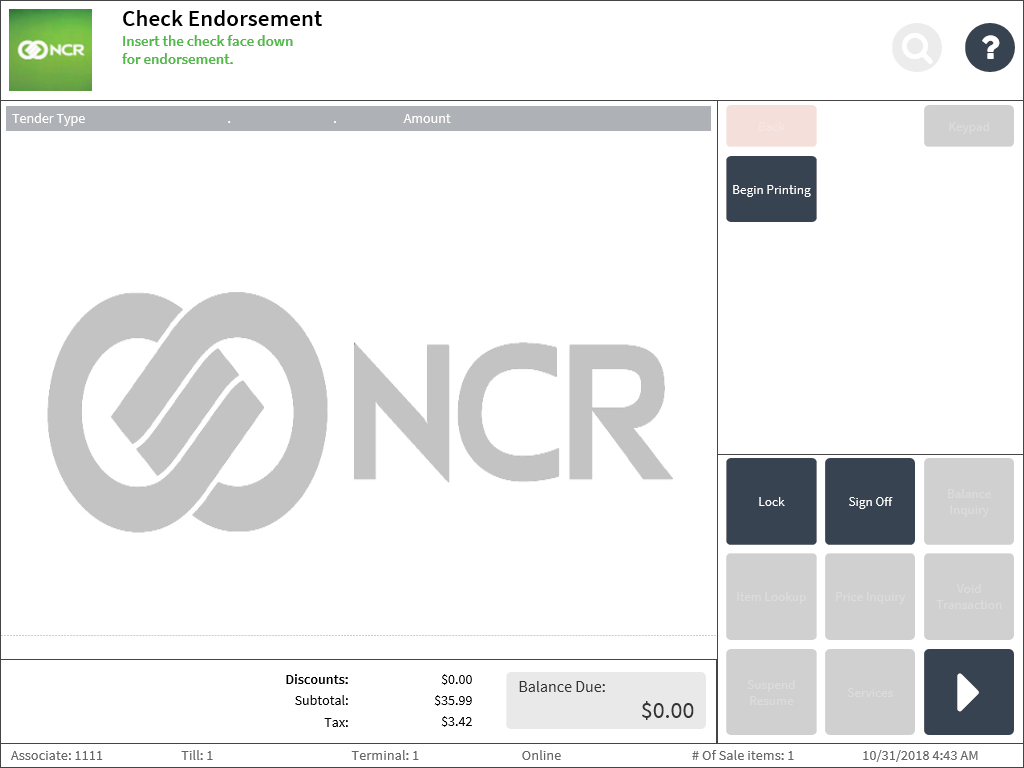Click the Subtotal value $35.99
The image size is (1024, 768).
click(453, 701)
